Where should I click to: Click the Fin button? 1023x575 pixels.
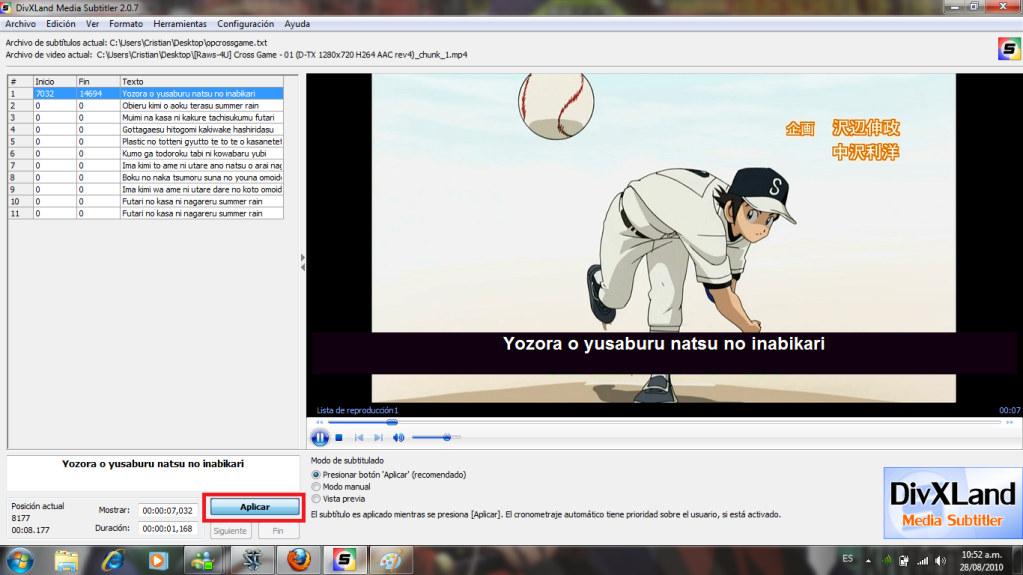click(278, 531)
